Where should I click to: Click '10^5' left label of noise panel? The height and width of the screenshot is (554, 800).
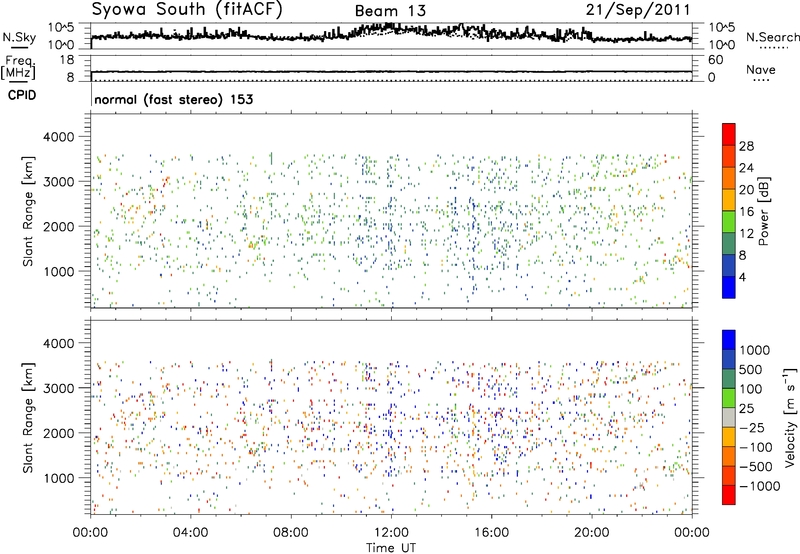61,28
